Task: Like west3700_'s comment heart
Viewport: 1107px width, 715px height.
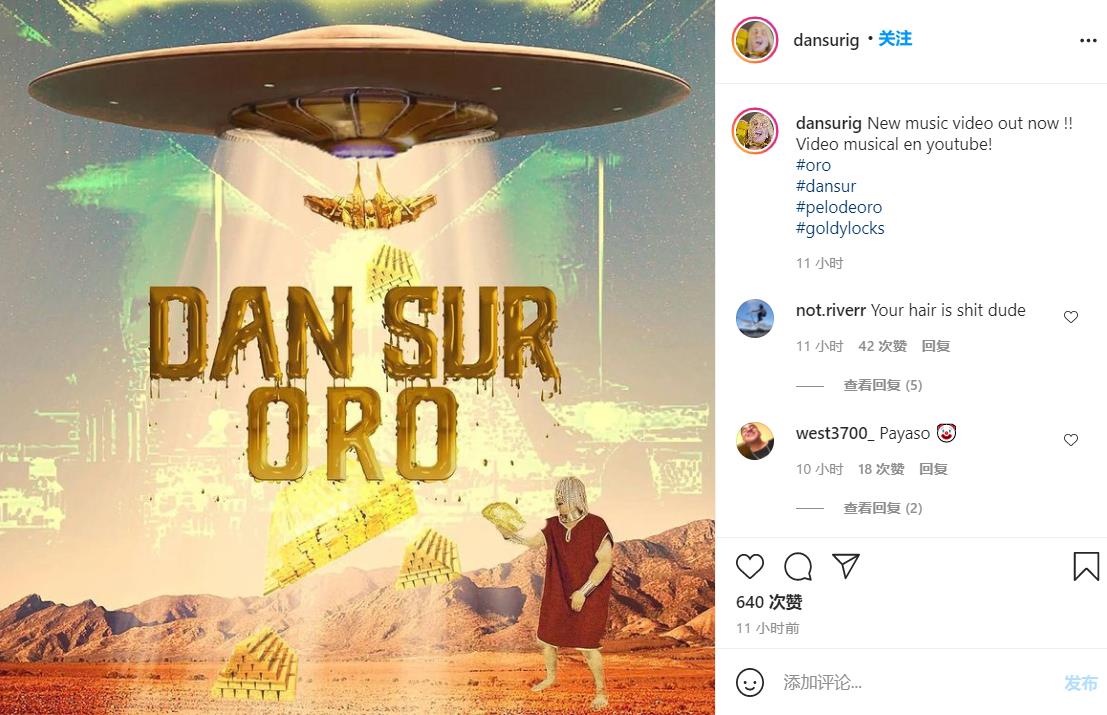Action: pyautogui.click(x=1071, y=440)
